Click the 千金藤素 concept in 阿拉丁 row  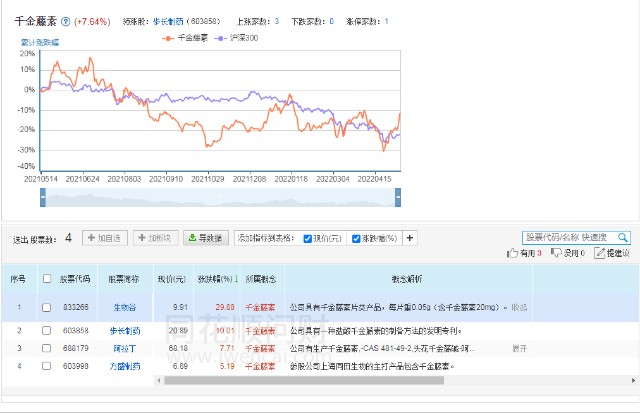tap(260, 349)
